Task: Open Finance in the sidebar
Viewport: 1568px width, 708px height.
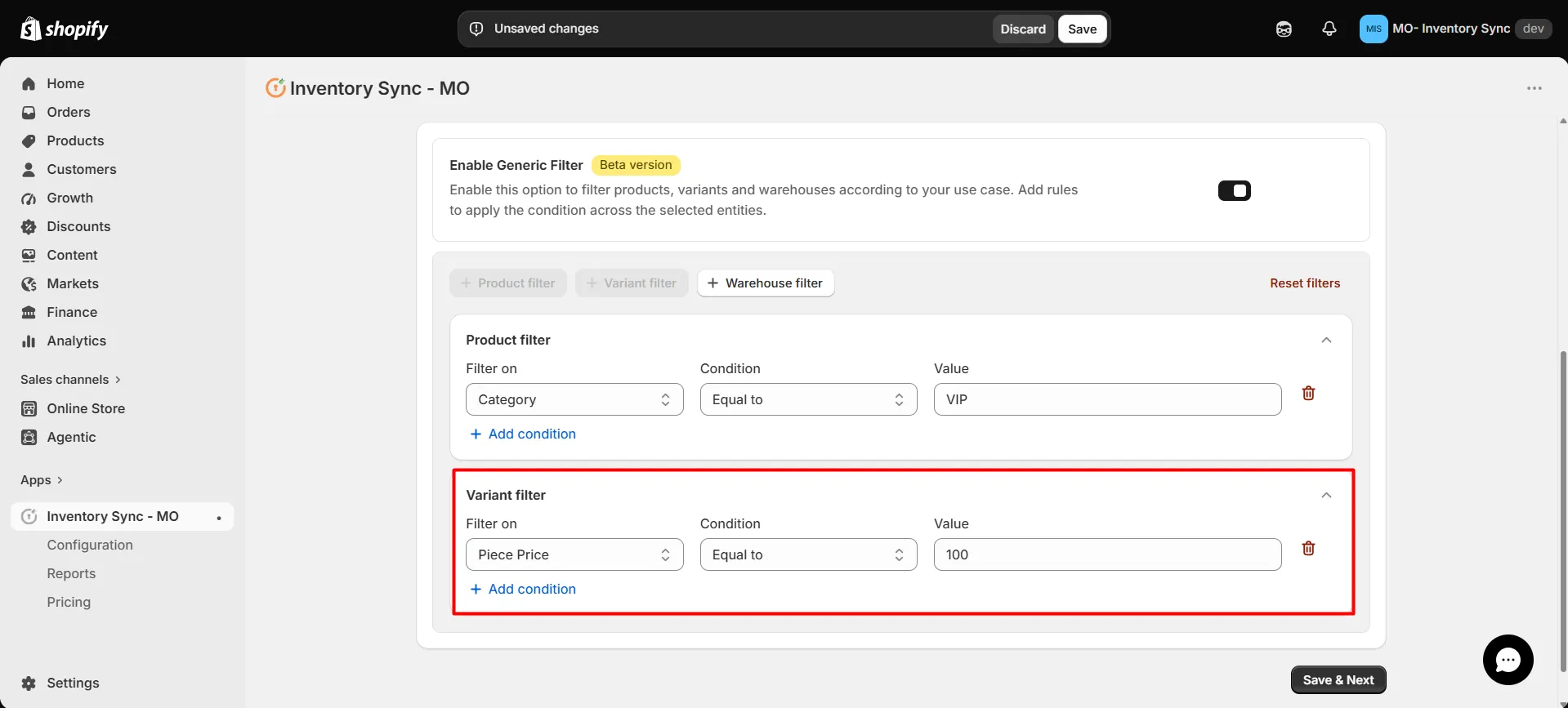Action: (x=72, y=312)
